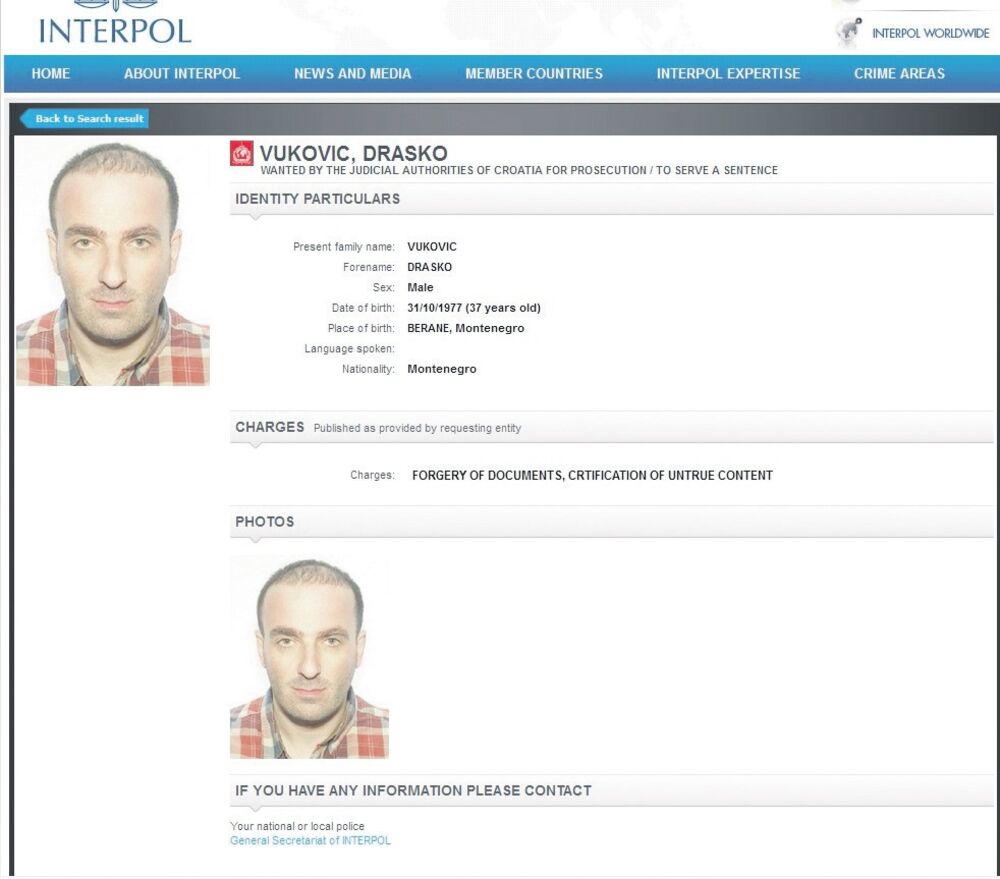This screenshot has height=879, width=1000.
Task: Collapse the PHOTOS section header
Action: coord(611,522)
